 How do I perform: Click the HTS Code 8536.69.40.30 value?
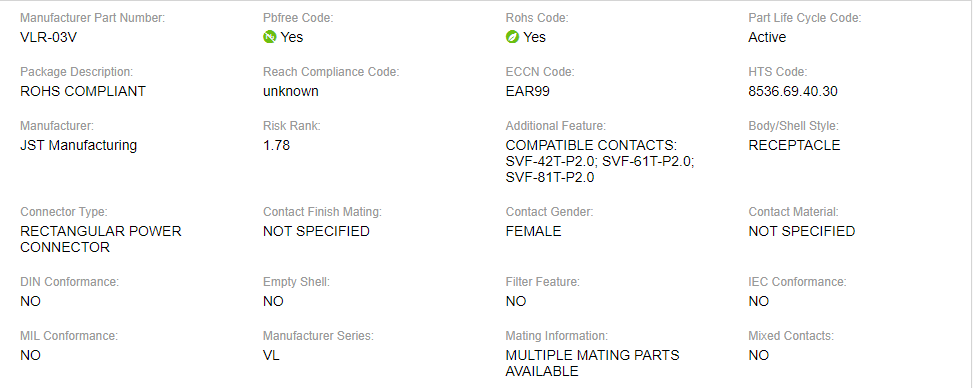click(x=793, y=91)
